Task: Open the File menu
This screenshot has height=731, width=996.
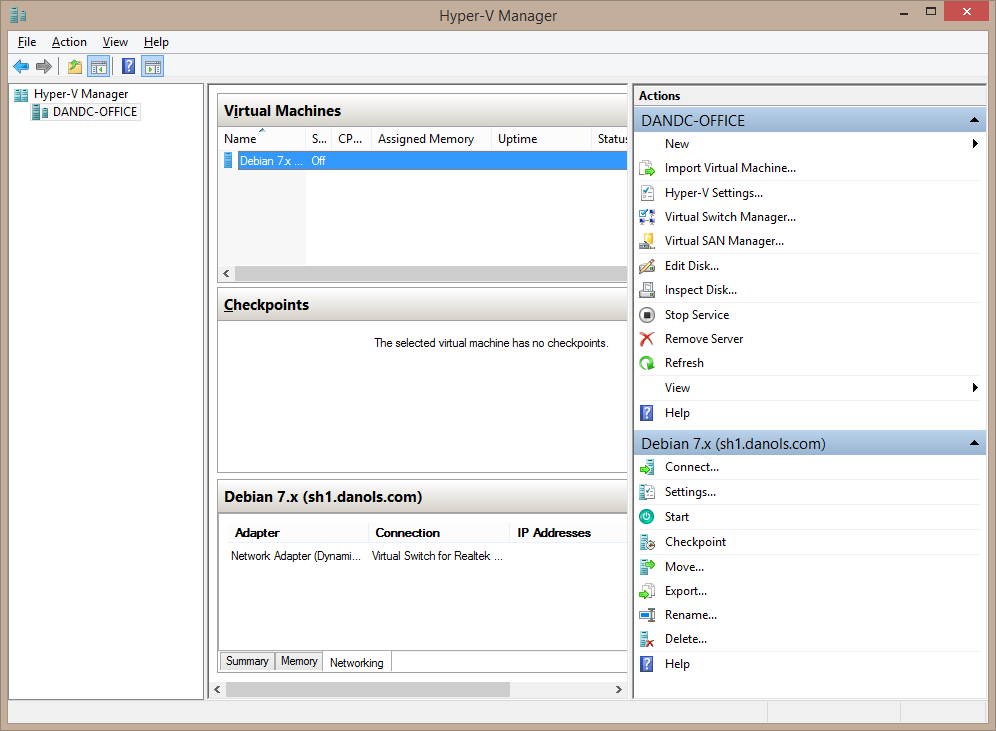Action: coord(27,42)
